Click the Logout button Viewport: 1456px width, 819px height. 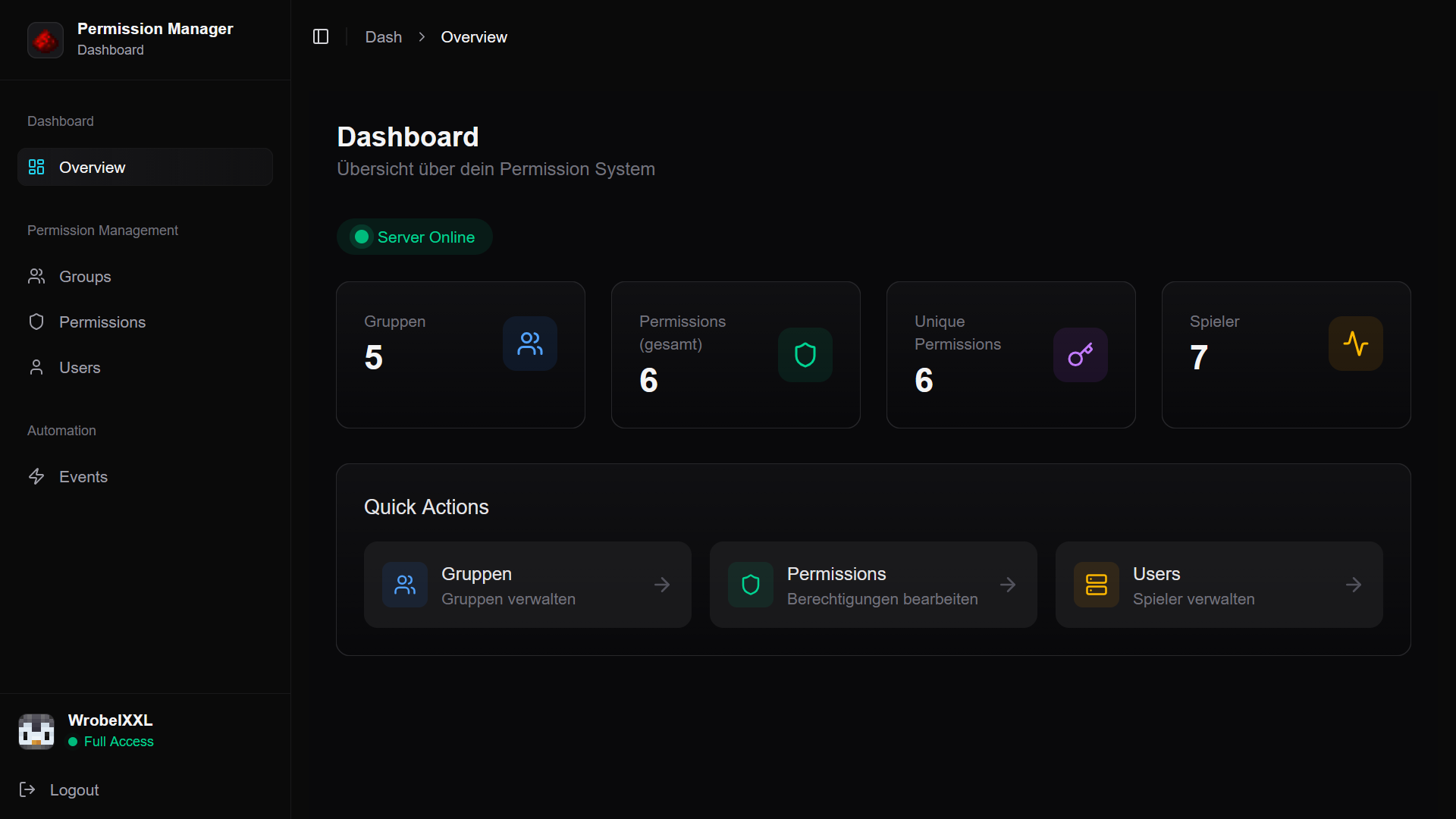58,789
